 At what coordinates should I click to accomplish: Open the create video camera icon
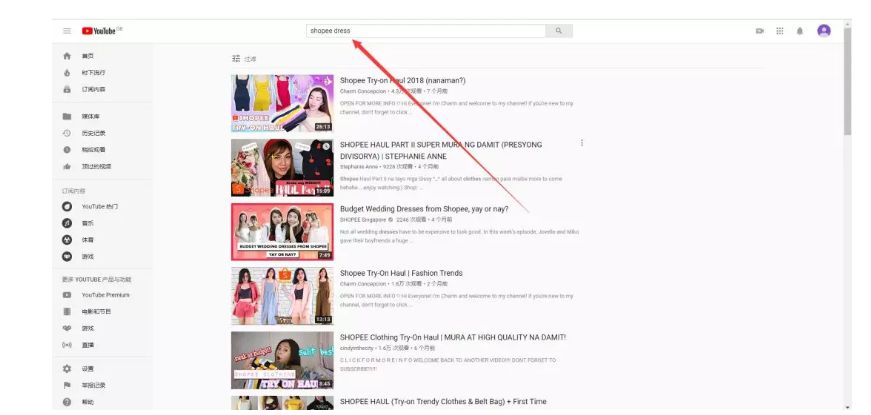click(x=760, y=31)
